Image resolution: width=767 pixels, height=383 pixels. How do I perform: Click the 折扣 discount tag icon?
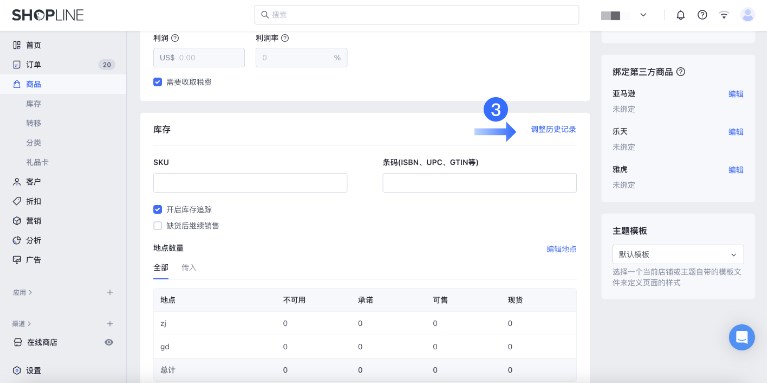[17, 201]
